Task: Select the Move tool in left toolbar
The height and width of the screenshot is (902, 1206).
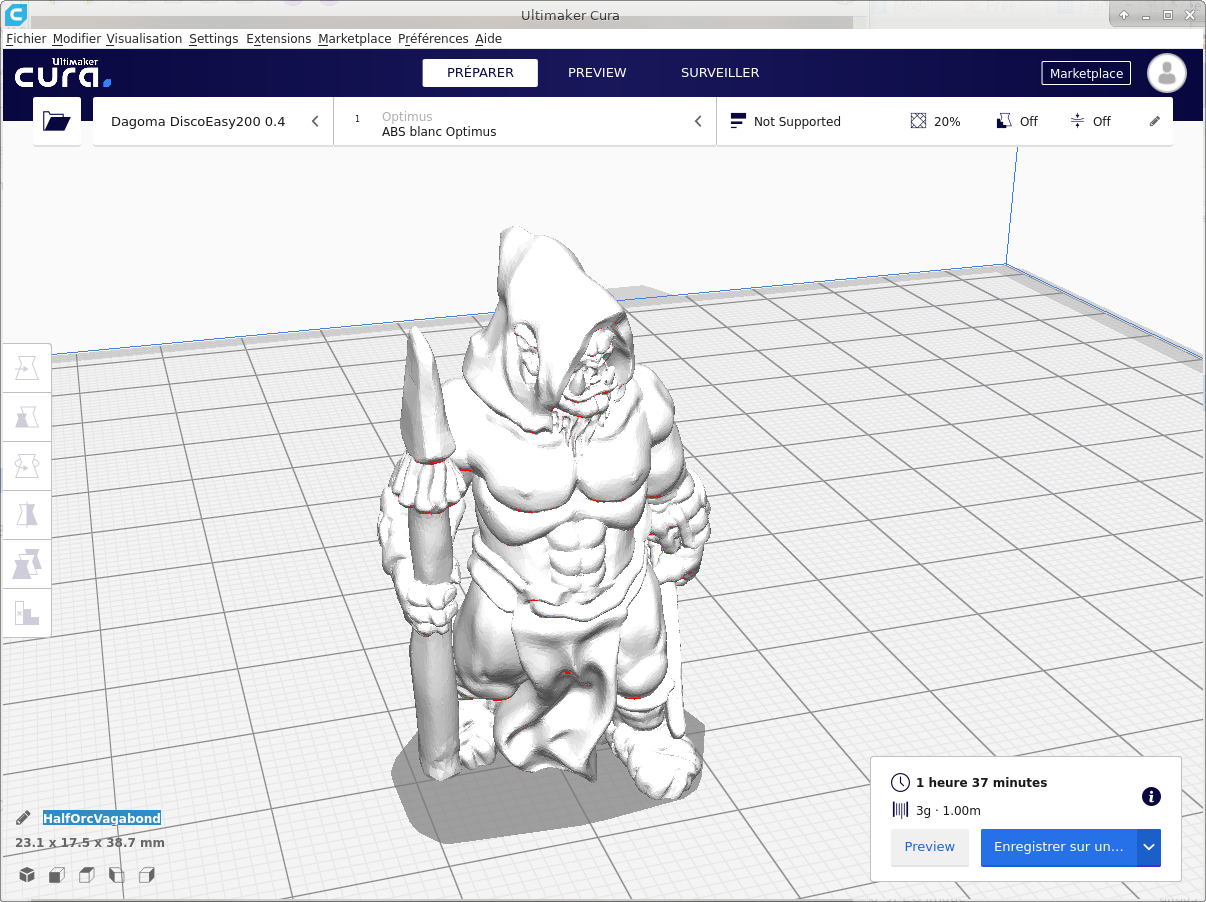Action: click(x=27, y=369)
